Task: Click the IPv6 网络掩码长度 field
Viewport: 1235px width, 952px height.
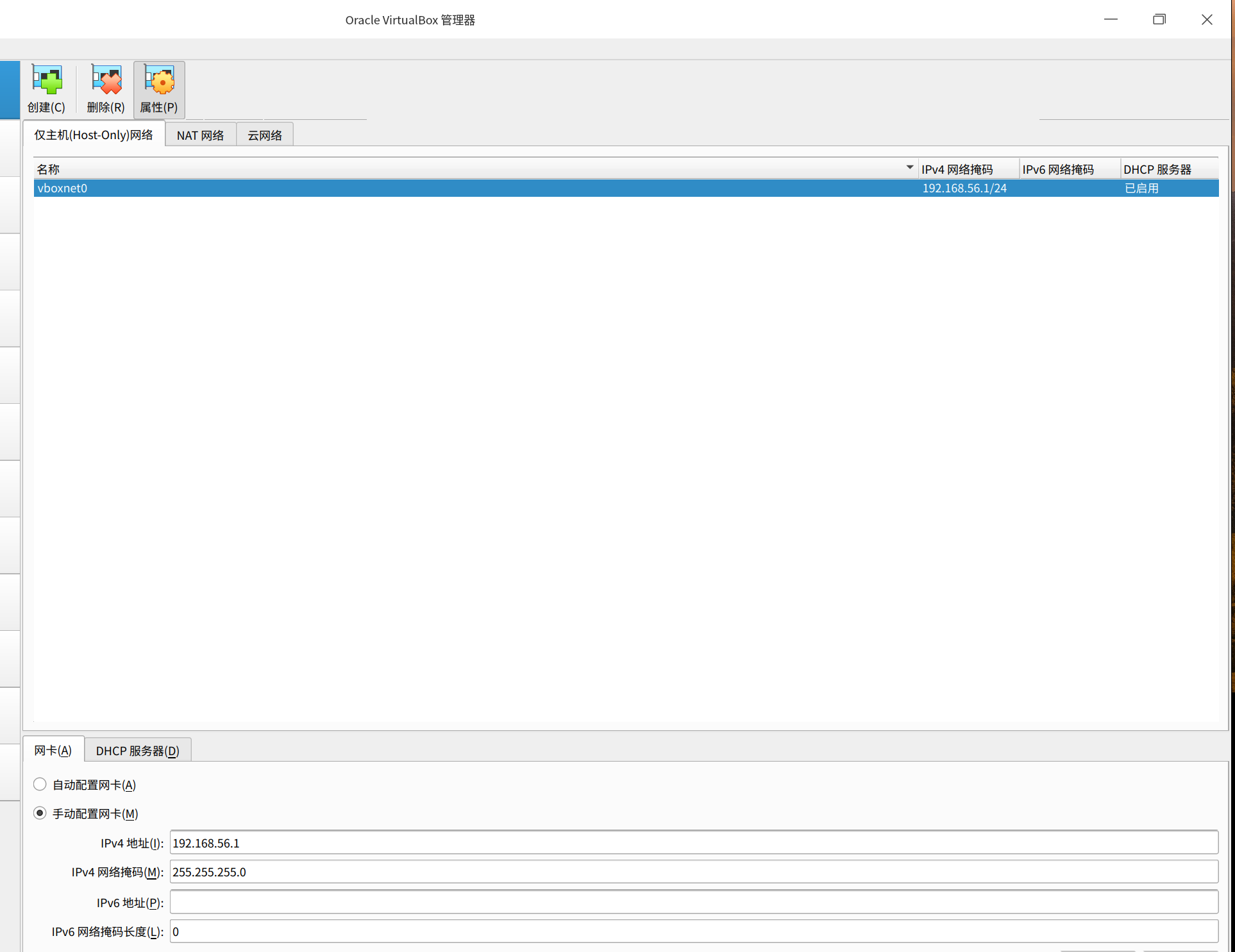Action: (694, 931)
